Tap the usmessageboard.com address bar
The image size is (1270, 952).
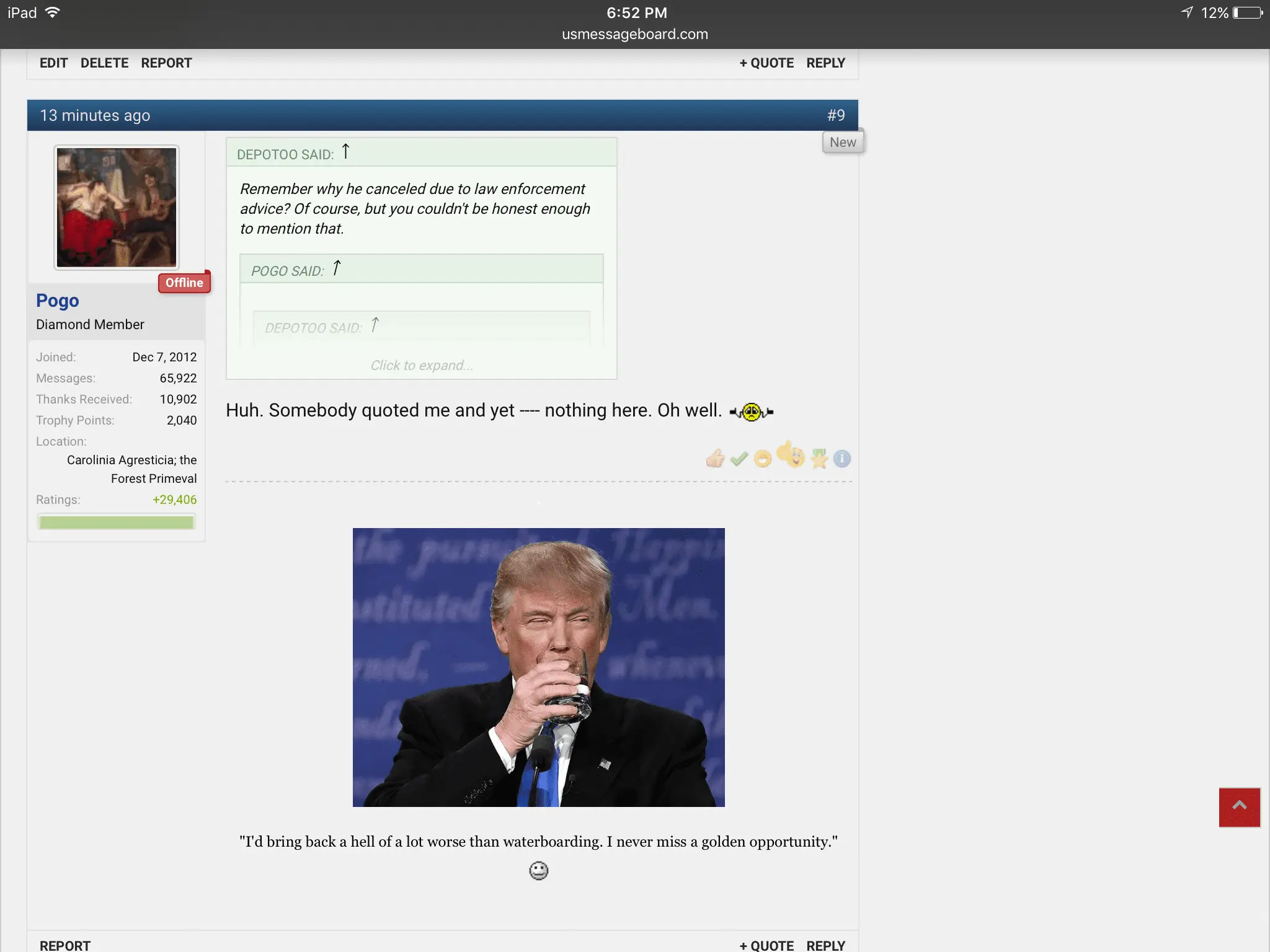point(634,34)
